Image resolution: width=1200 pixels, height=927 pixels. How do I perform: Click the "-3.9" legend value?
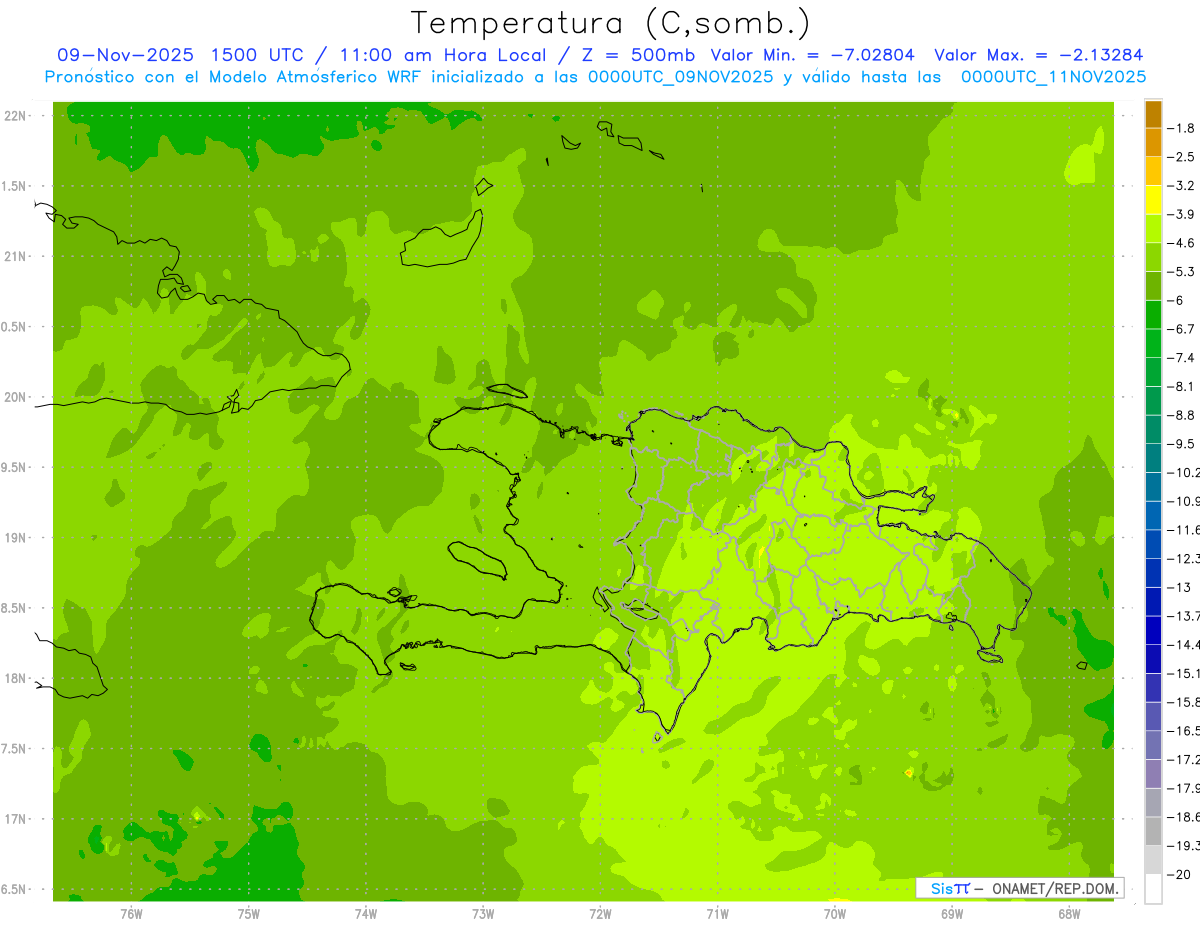coord(1181,214)
